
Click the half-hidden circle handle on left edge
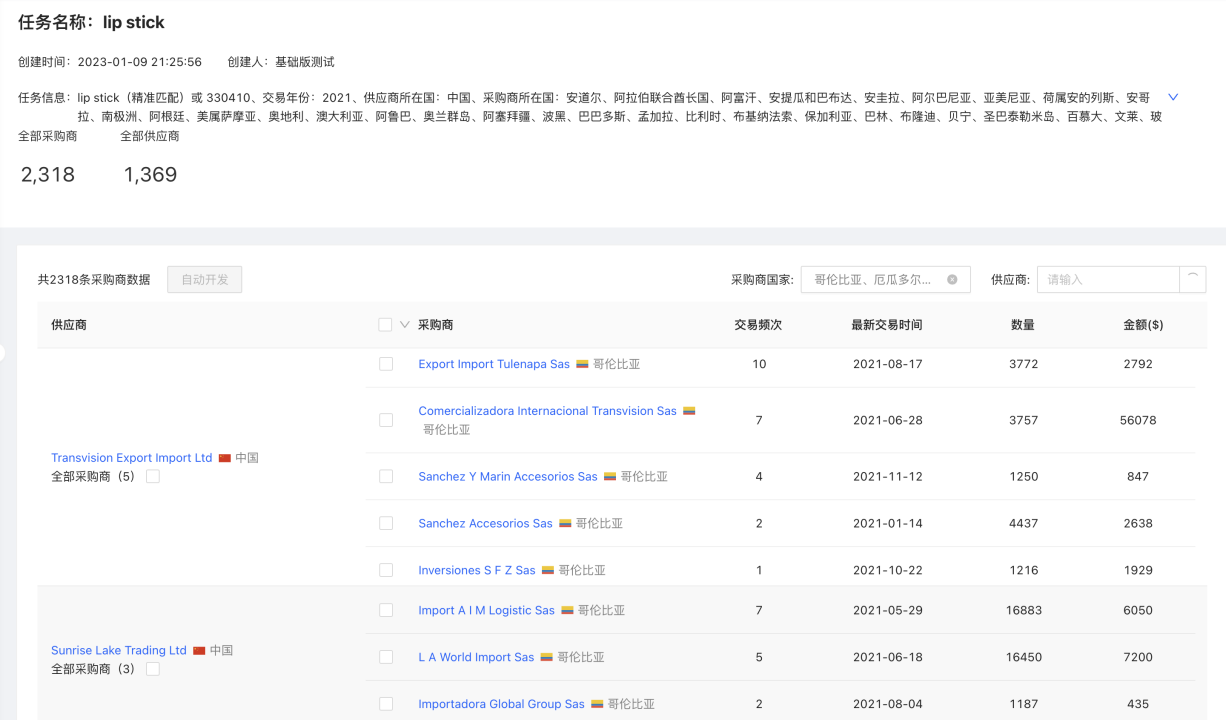(x=2, y=353)
